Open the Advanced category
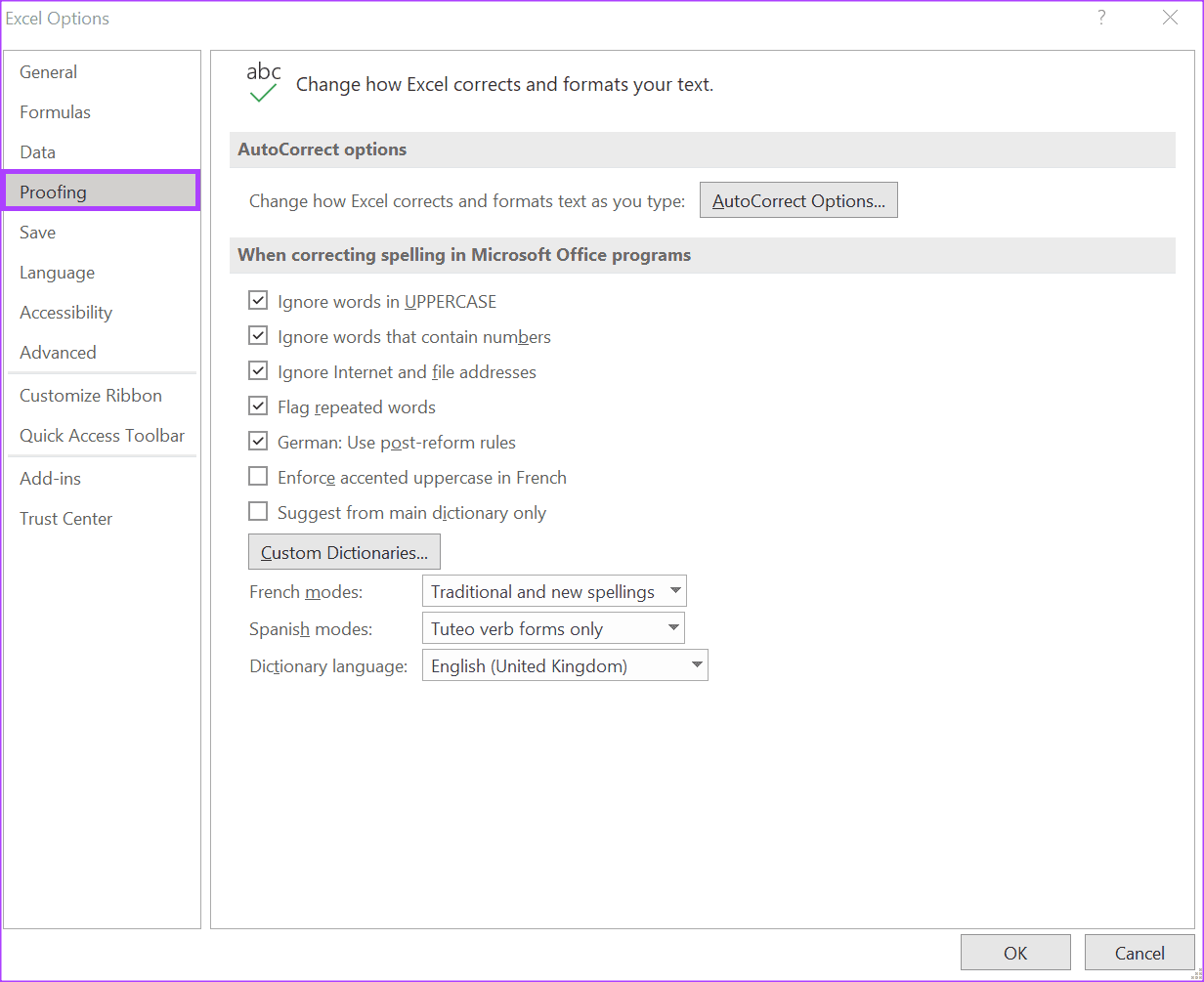 (x=103, y=353)
